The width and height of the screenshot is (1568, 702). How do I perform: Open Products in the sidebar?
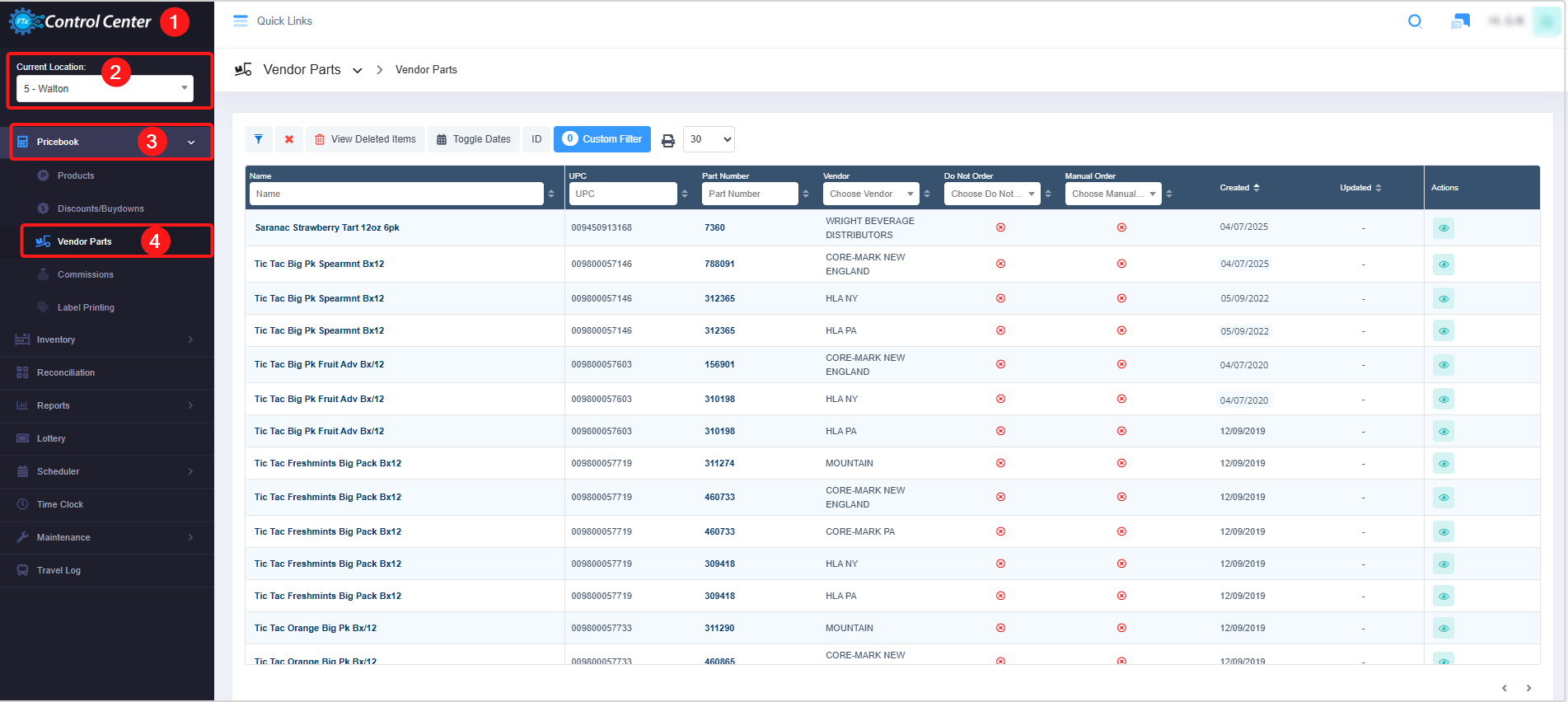point(76,175)
